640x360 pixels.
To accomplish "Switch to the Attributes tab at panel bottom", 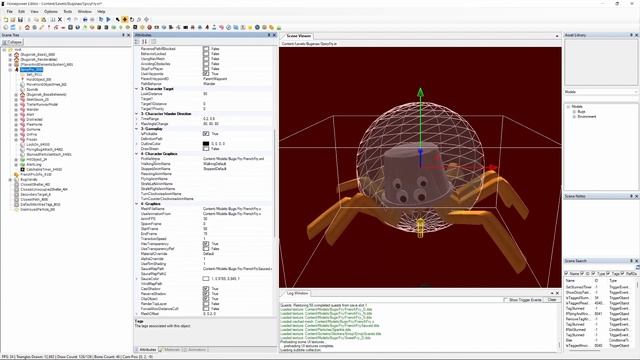I will [x=146, y=350].
